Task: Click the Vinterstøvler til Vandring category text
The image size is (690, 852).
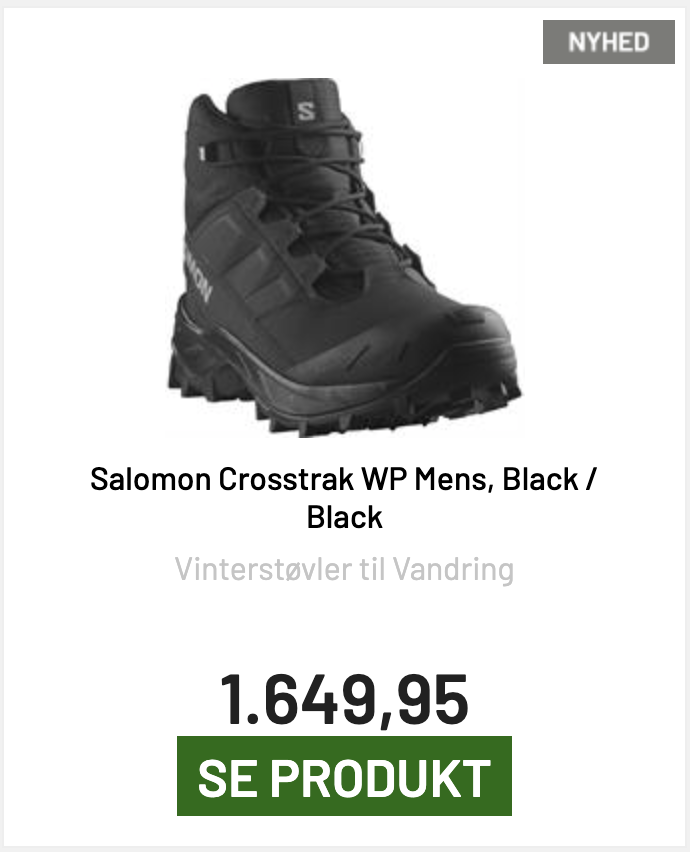Action: point(344,569)
